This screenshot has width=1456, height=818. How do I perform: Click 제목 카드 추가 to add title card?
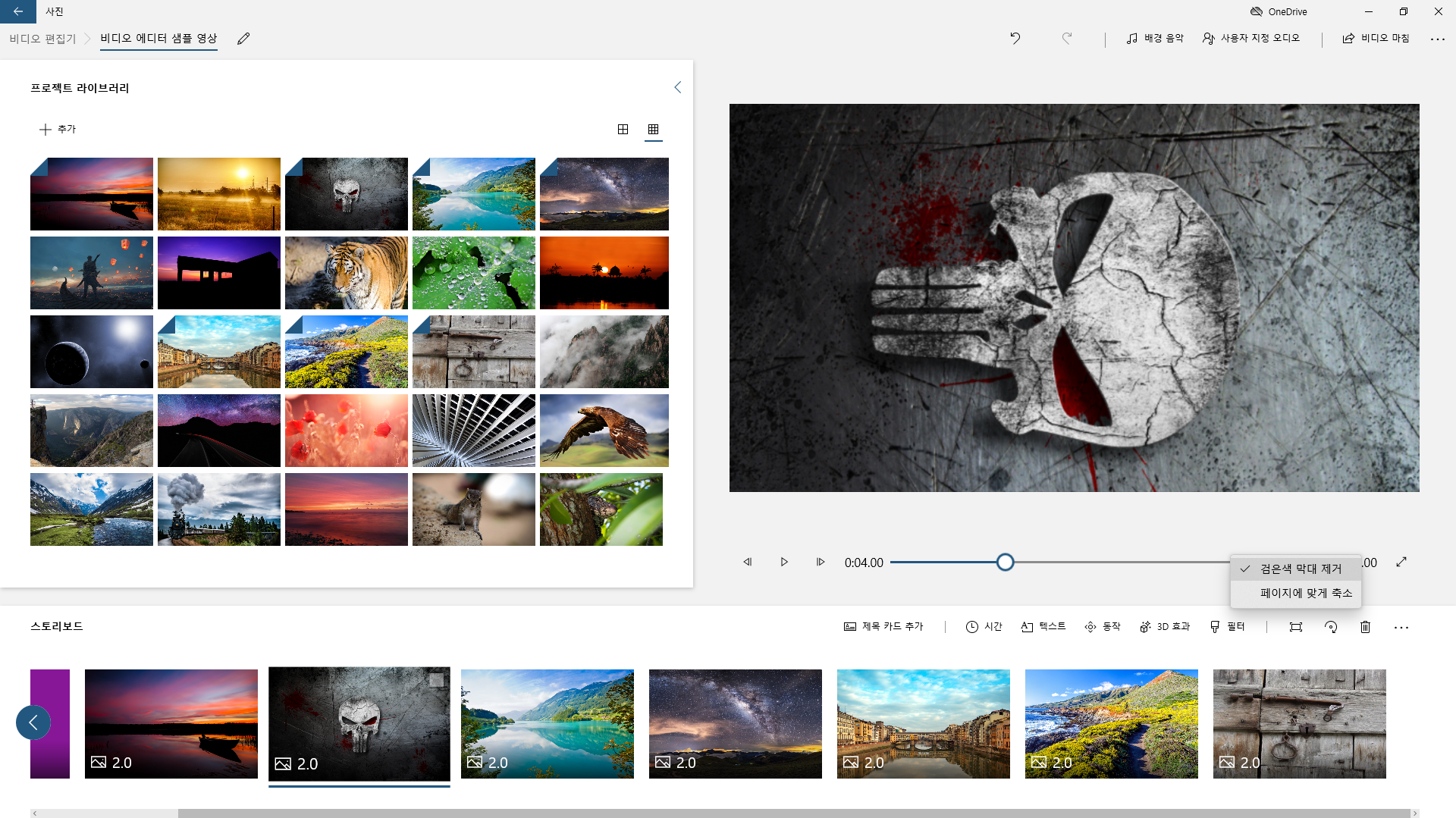[883, 626]
